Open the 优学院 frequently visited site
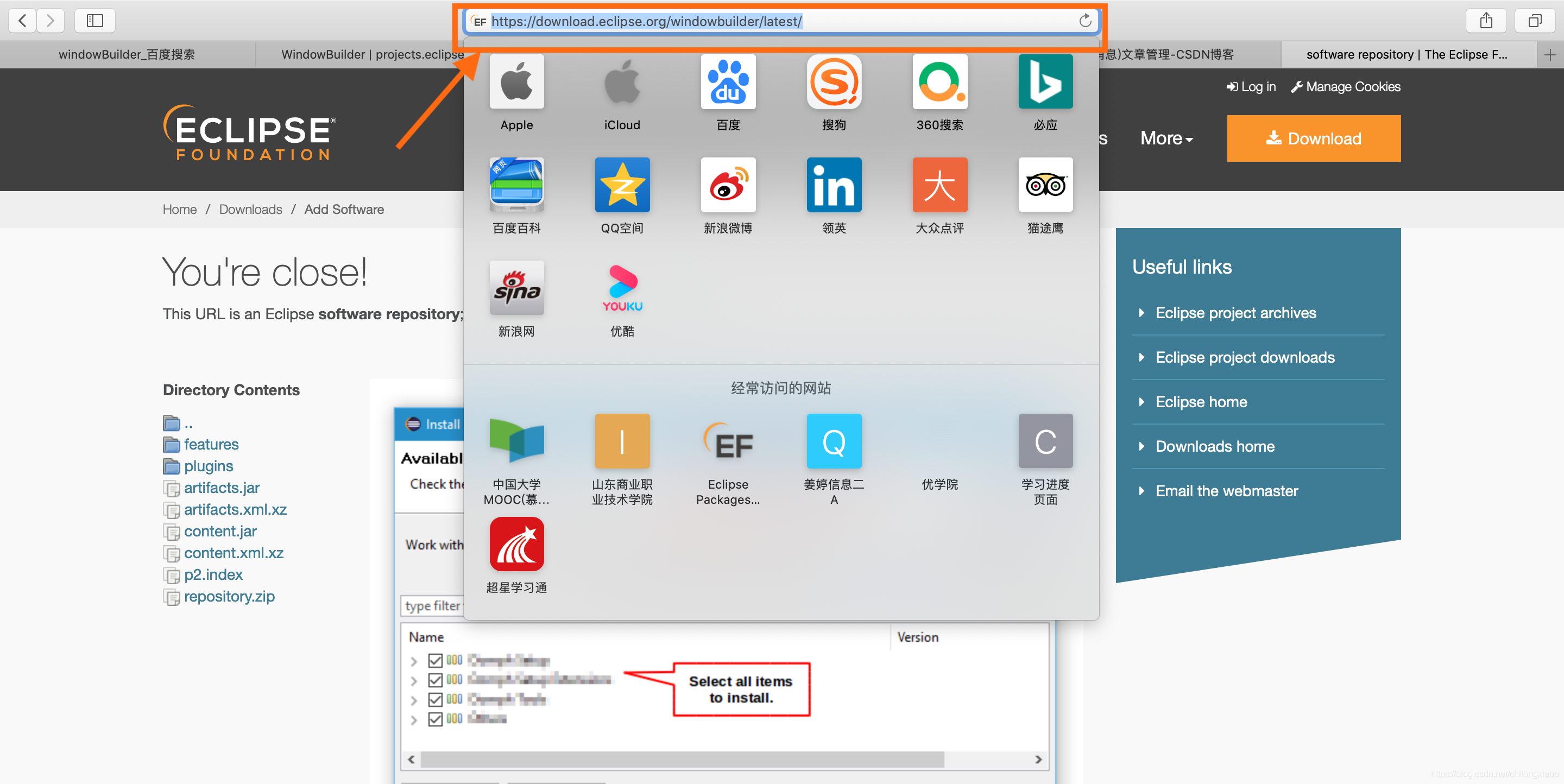 click(x=939, y=484)
